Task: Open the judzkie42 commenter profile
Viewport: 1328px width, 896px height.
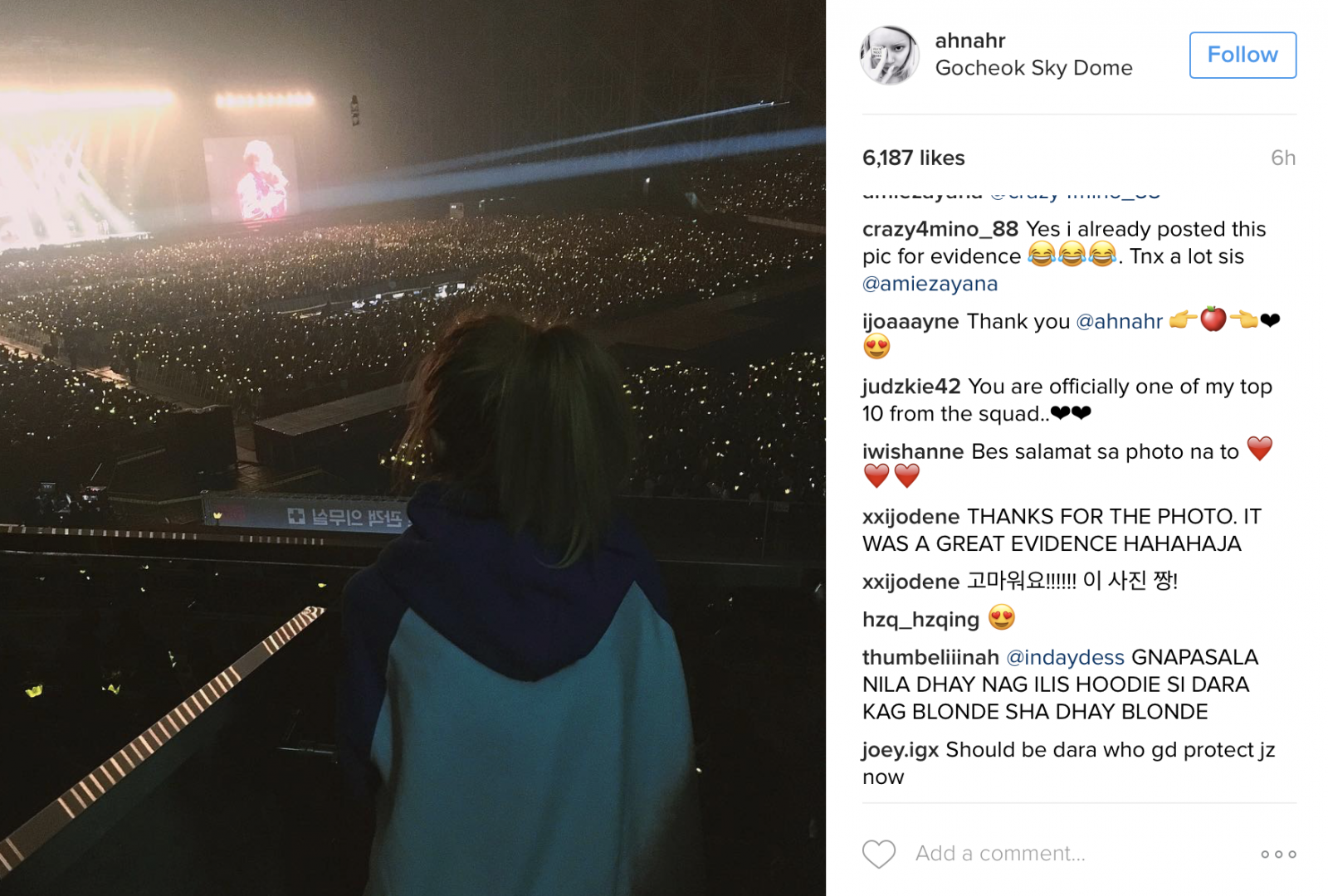Action: click(911, 387)
